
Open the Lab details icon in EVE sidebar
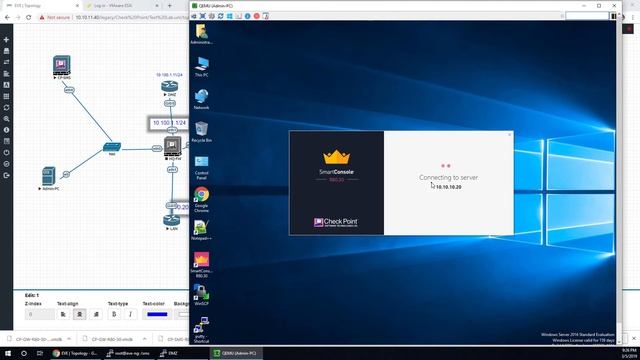(x=6, y=141)
